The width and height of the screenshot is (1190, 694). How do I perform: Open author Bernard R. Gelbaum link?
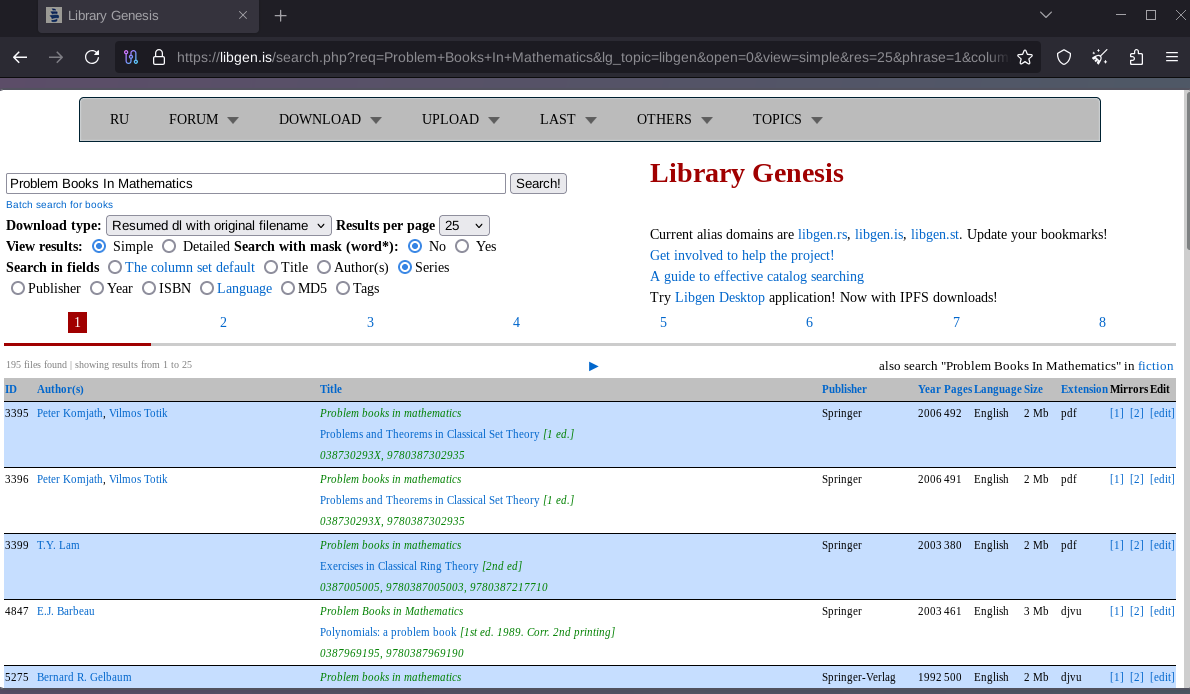coord(84,677)
